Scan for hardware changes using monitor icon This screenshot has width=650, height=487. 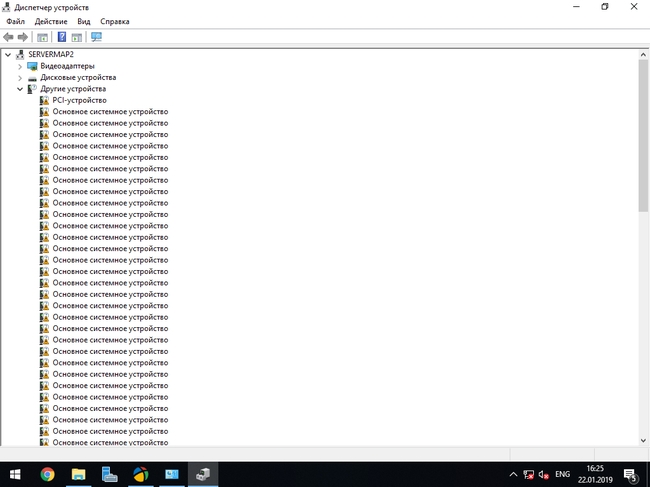96,37
